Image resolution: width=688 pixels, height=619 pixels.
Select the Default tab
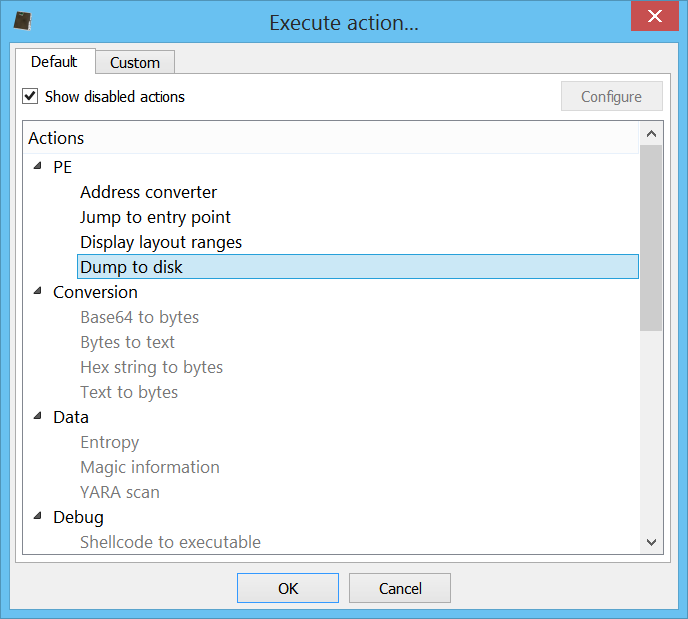click(55, 61)
